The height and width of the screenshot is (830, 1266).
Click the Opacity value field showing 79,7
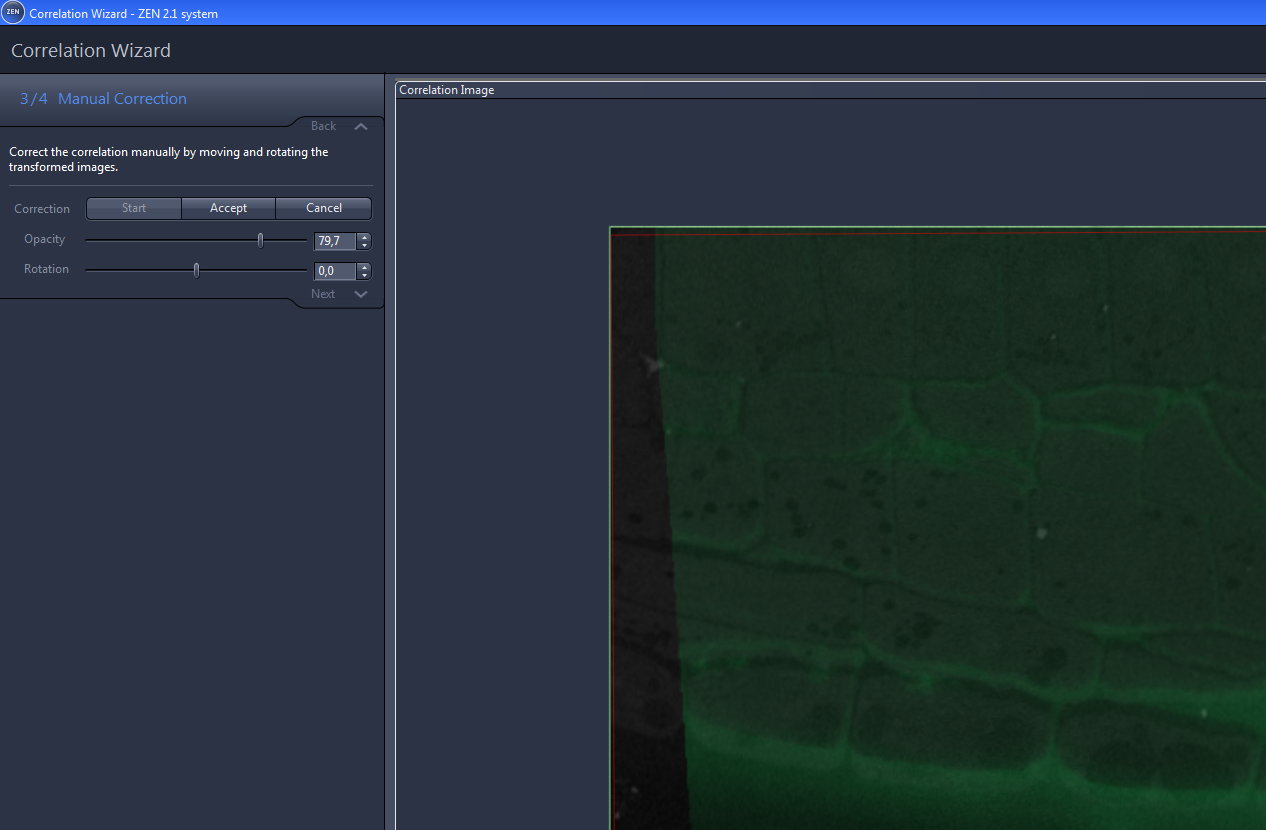332,241
